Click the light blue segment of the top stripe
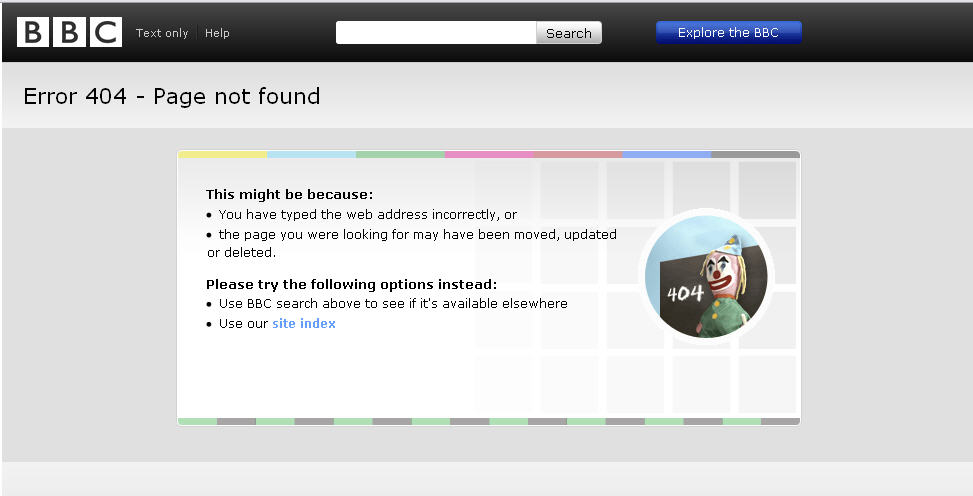 point(311,154)
